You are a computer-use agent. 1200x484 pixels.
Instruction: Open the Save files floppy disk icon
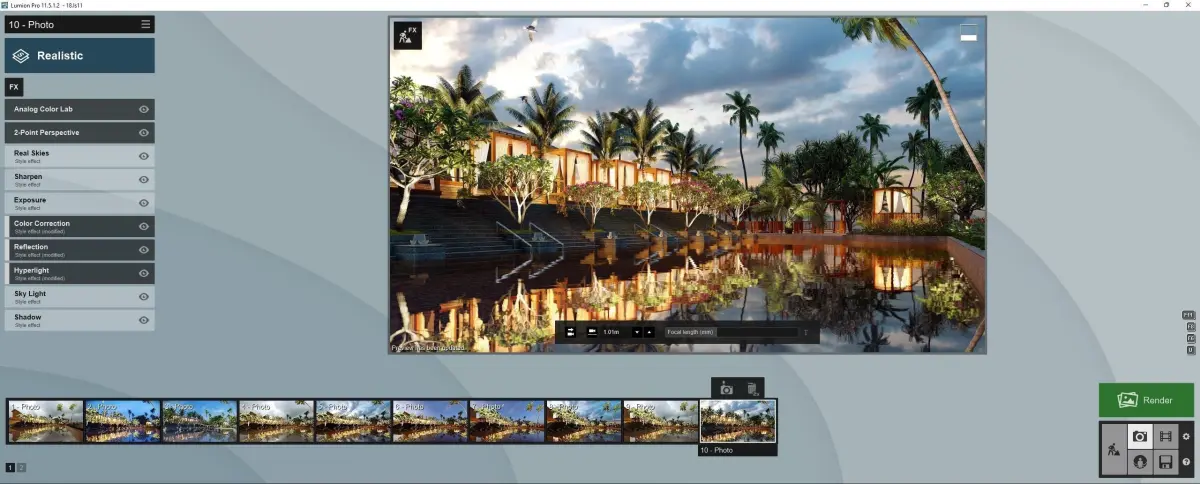tap(1166, 462)
